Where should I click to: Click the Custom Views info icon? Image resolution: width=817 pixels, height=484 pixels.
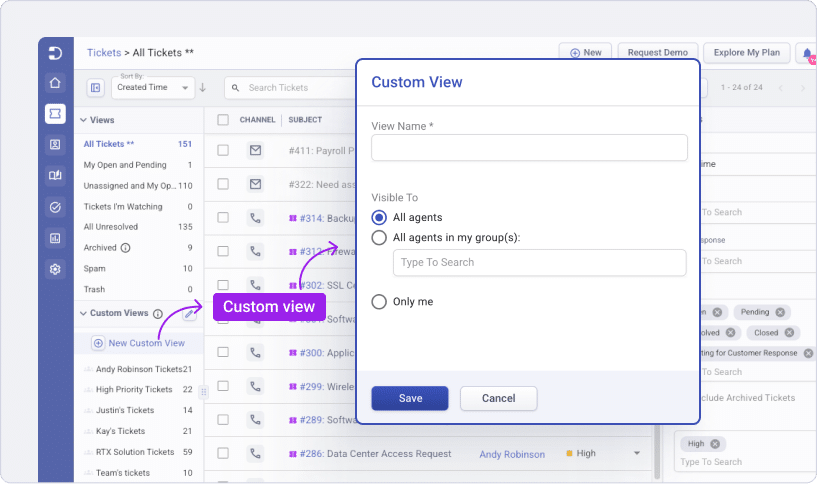coord(158,314)
